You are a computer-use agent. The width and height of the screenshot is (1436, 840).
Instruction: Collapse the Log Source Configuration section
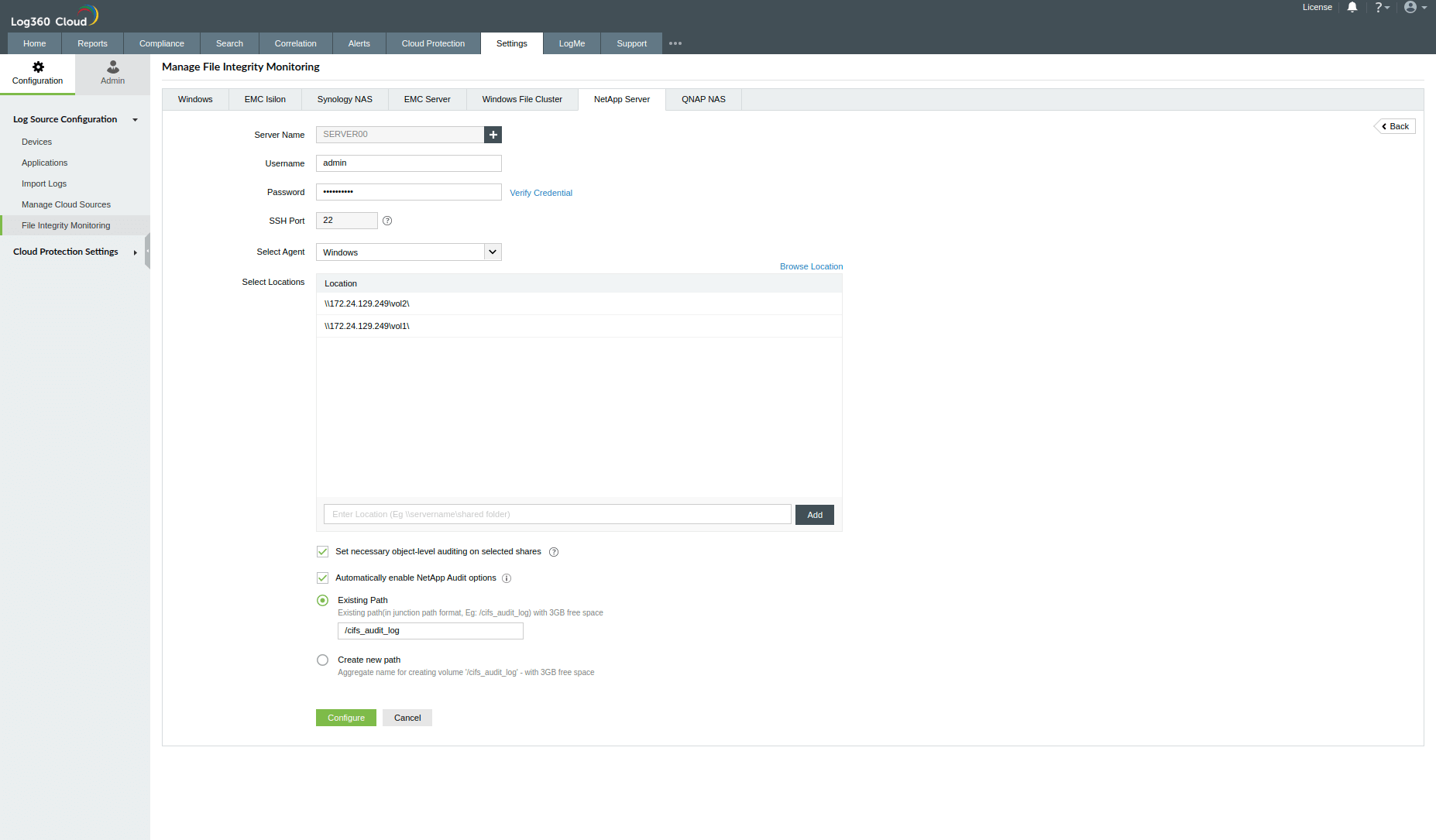(x=135, y=119)
